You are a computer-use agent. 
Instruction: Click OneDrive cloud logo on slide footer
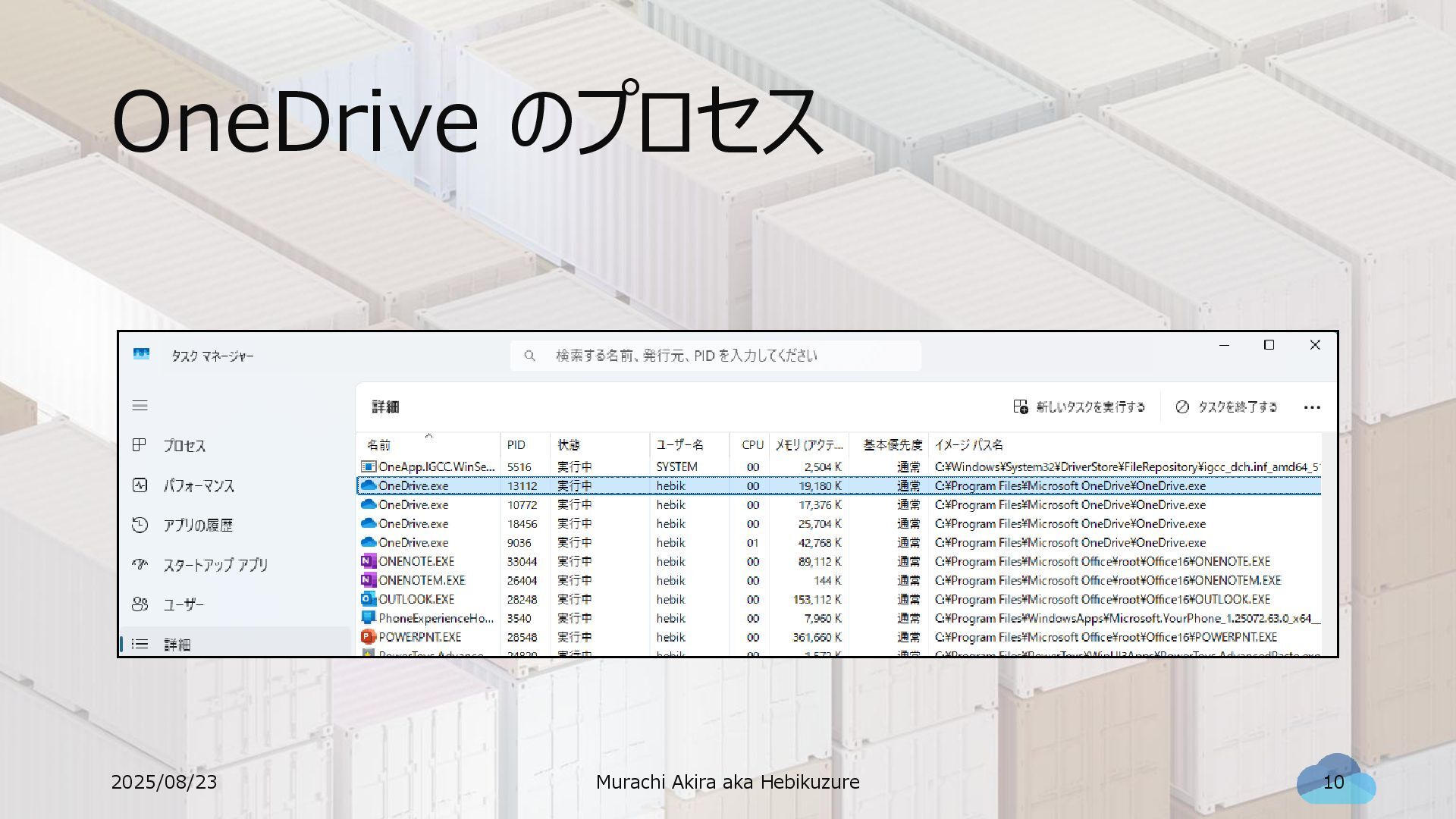1336,779
